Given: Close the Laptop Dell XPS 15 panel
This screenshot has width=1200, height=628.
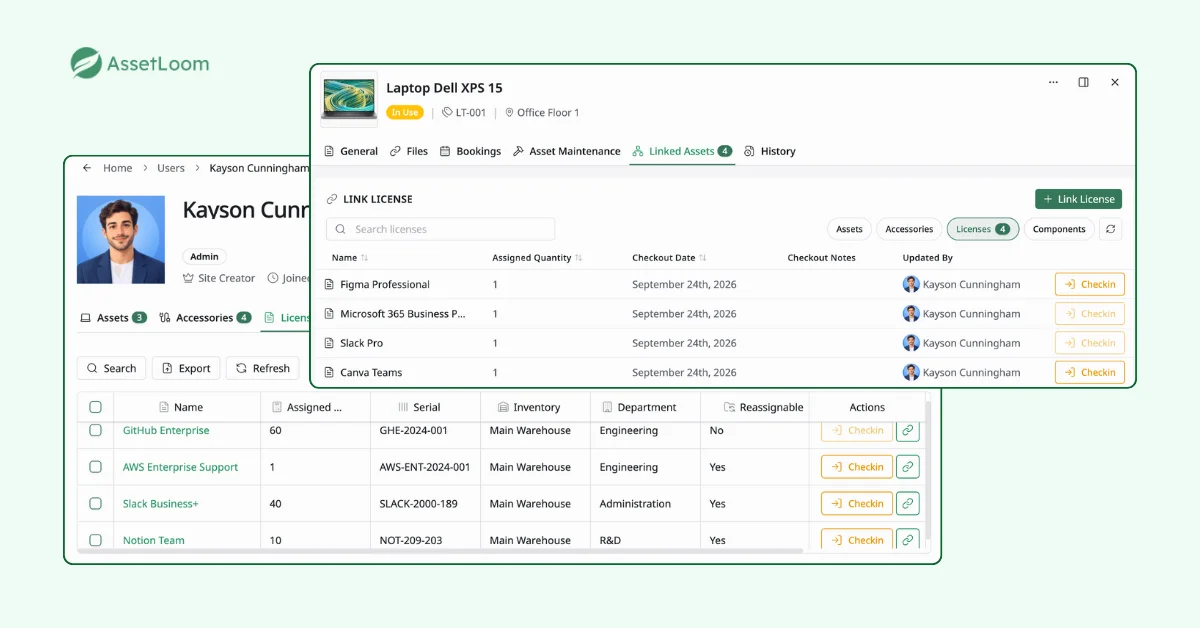Looking at the screenshot, I should click(x=1115, y=82).
